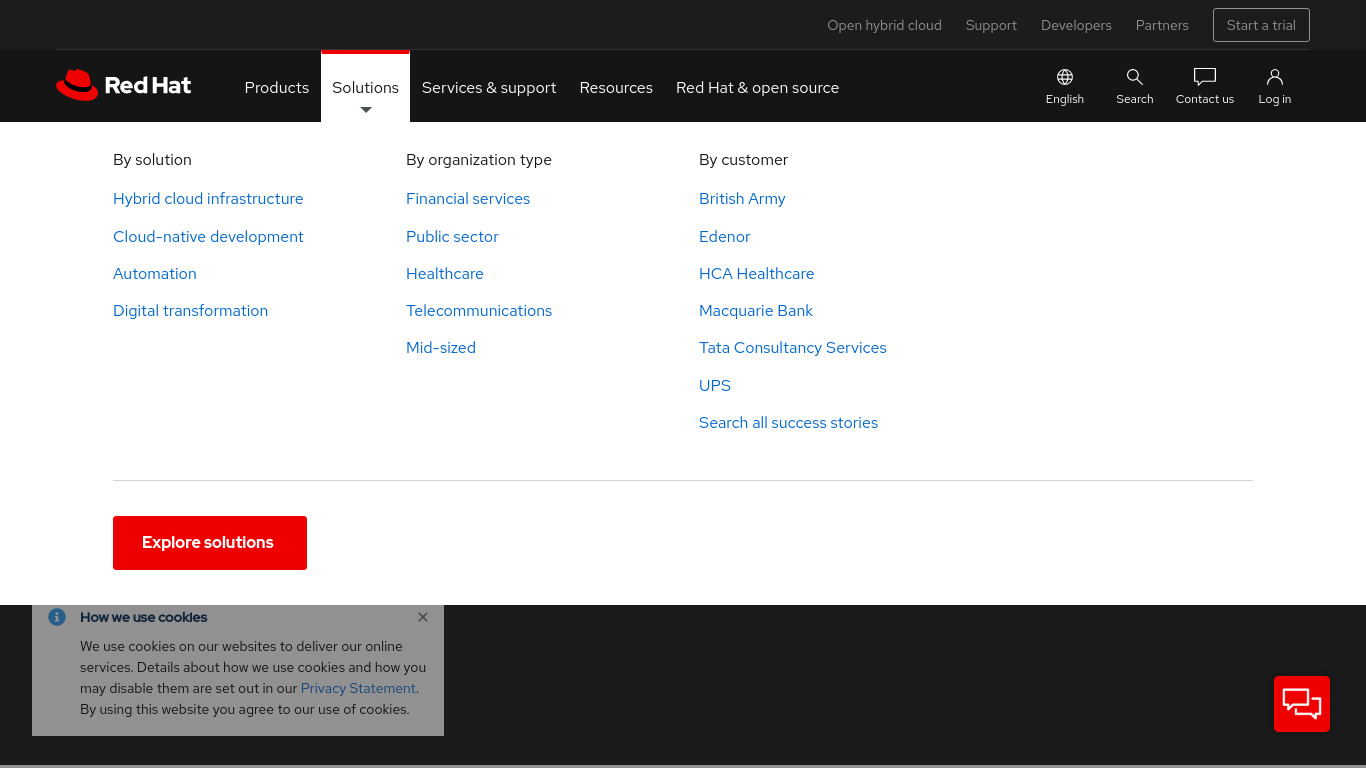This screenshot has height=768, width=1366.
Task: Click the 'By solution' heading
Action: pos(152,160)
